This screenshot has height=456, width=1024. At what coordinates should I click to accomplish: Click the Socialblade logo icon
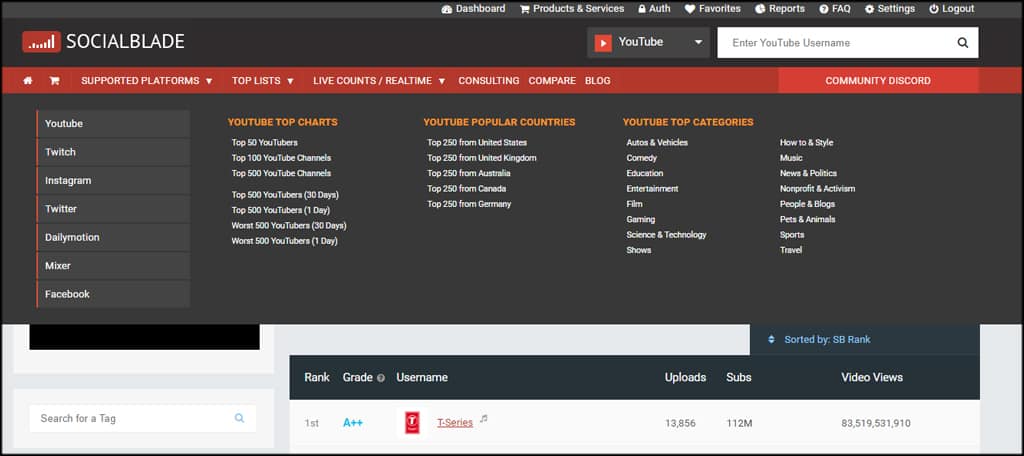coord(41,42)
